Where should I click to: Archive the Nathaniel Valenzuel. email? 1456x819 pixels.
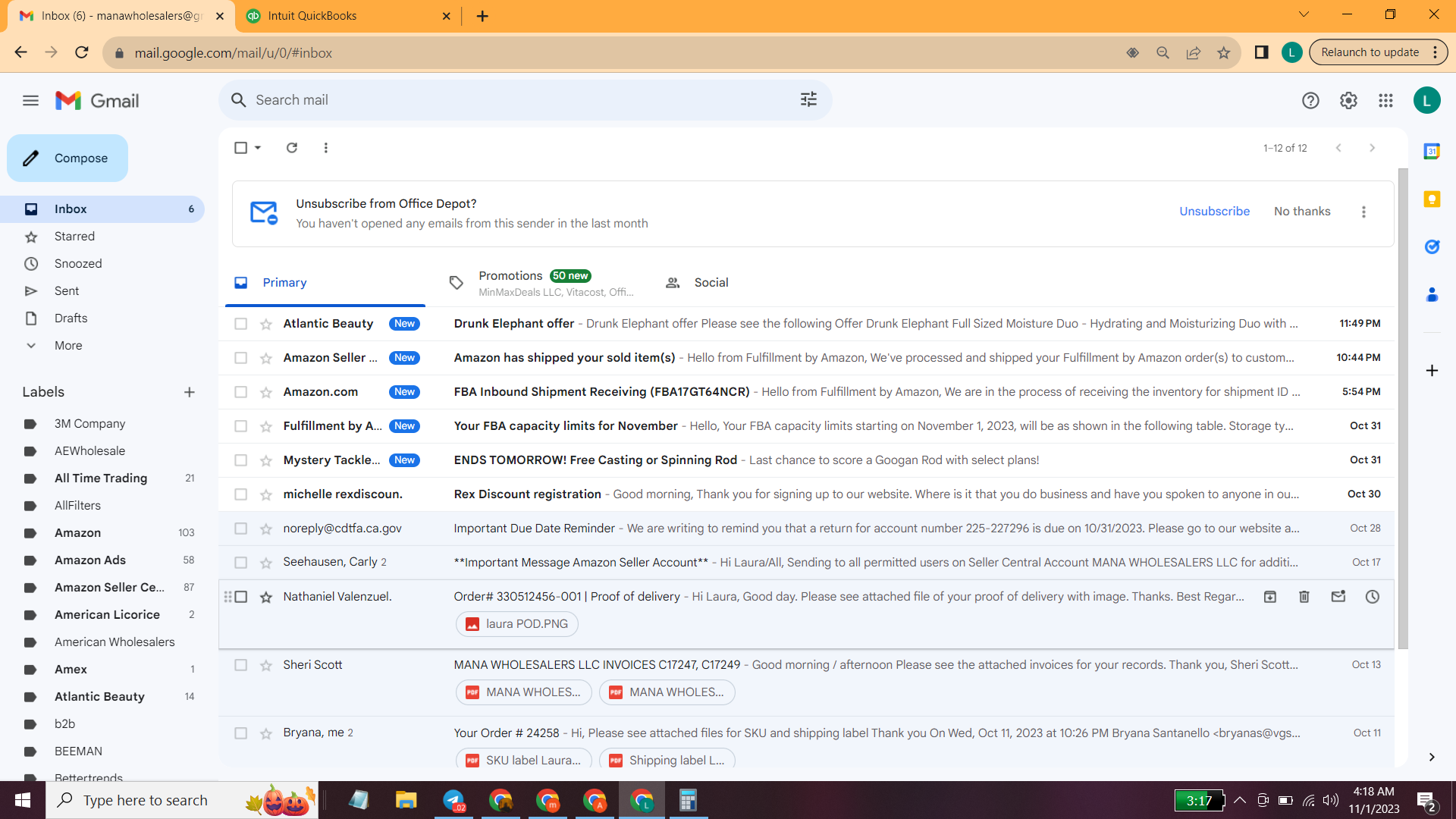(x=1270, y=597)
